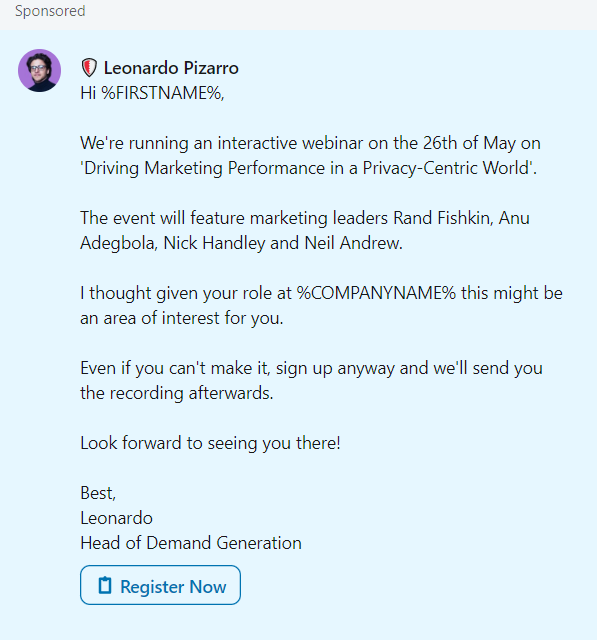Click the Head of Demand Generation title
The width and height of the screenshot is (597, 640).
tap(191, 543)
